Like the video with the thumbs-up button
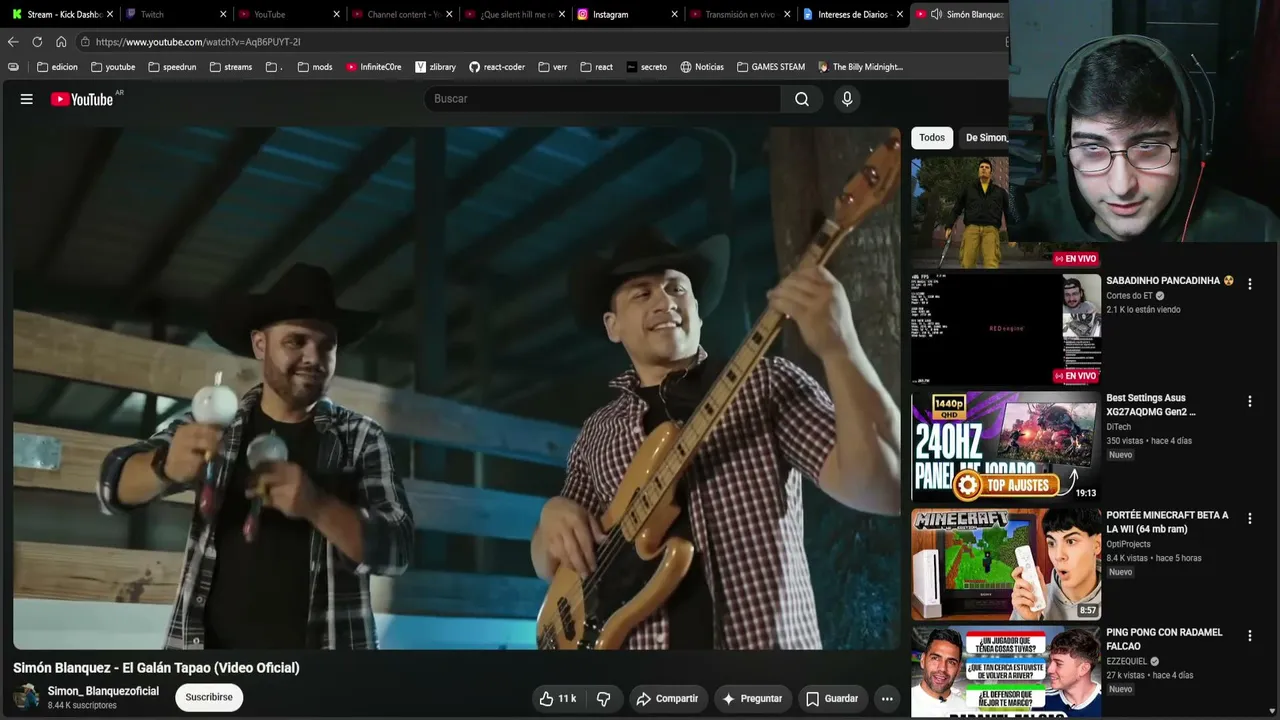The image size is (1280, 720). 557,699
